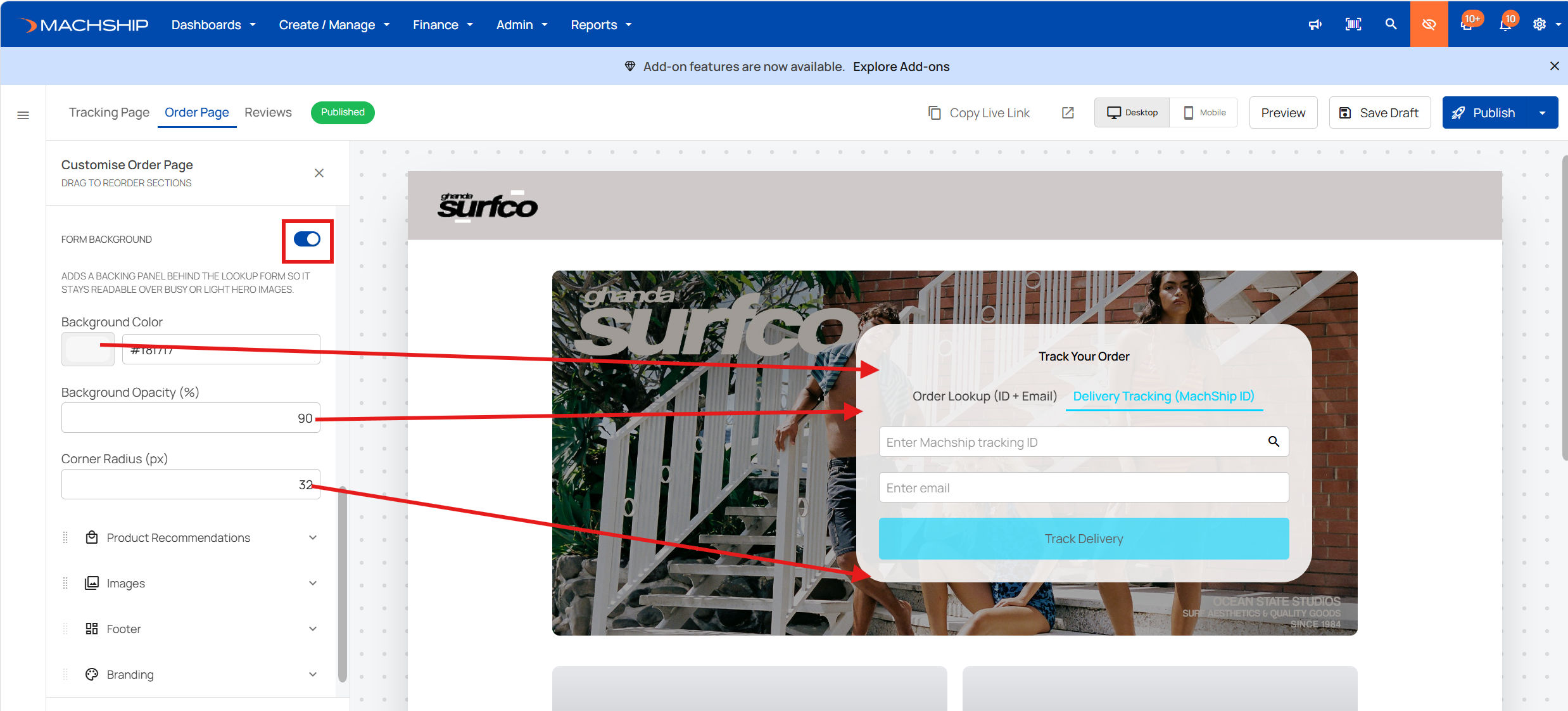Click the Surfco logo in preview header
Screen dimensions: 1568x711
click(x=488, y=206)
